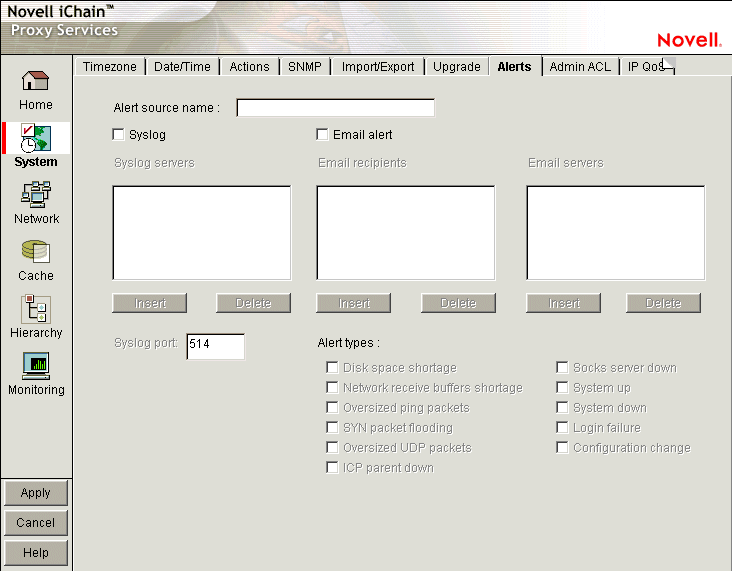Viewport: 732px width, 571px height.
Task: Click the Cancel button
Action: [x=35, y=522]
